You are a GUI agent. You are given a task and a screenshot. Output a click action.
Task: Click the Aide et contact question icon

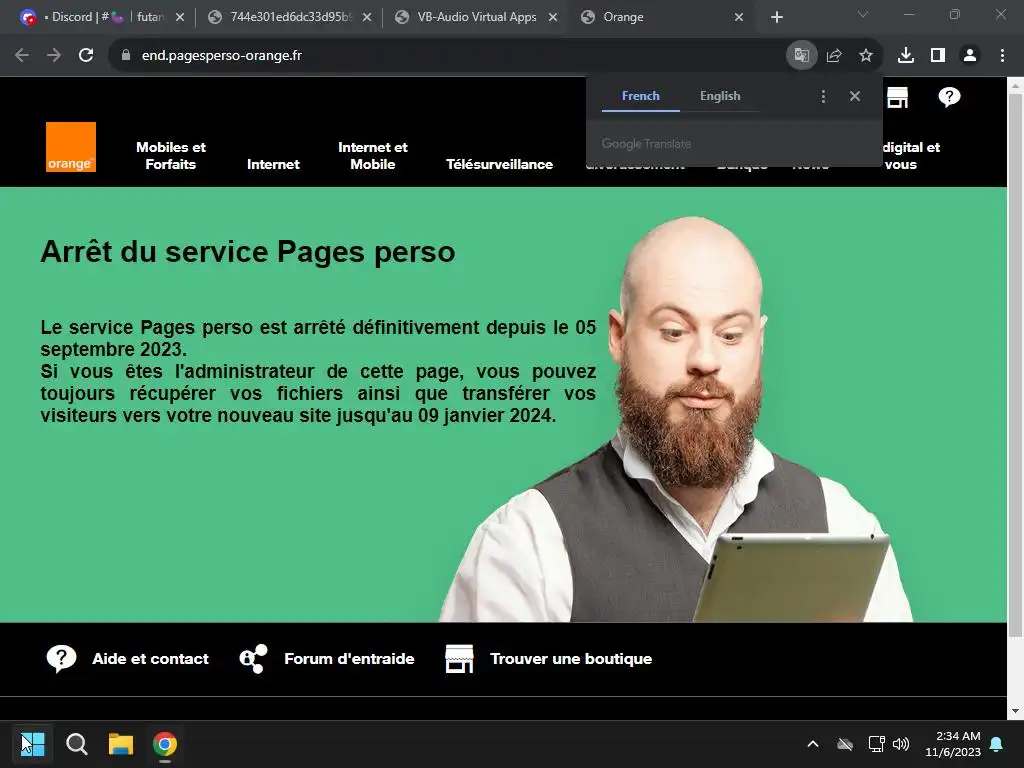click(61, 659)
